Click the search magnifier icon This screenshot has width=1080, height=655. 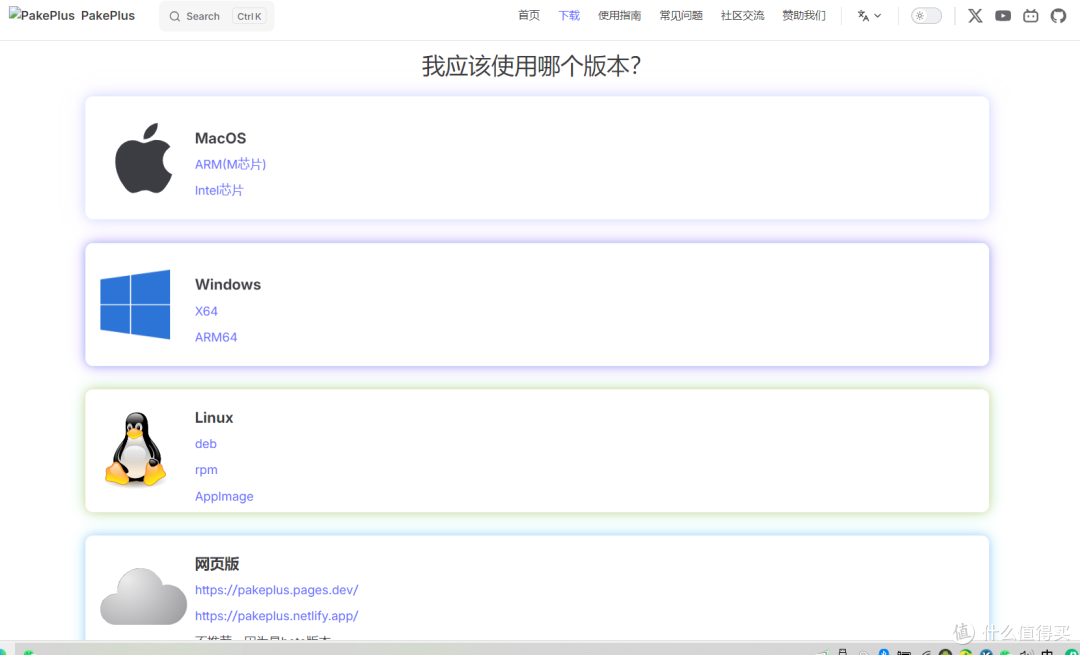point(175,17)
